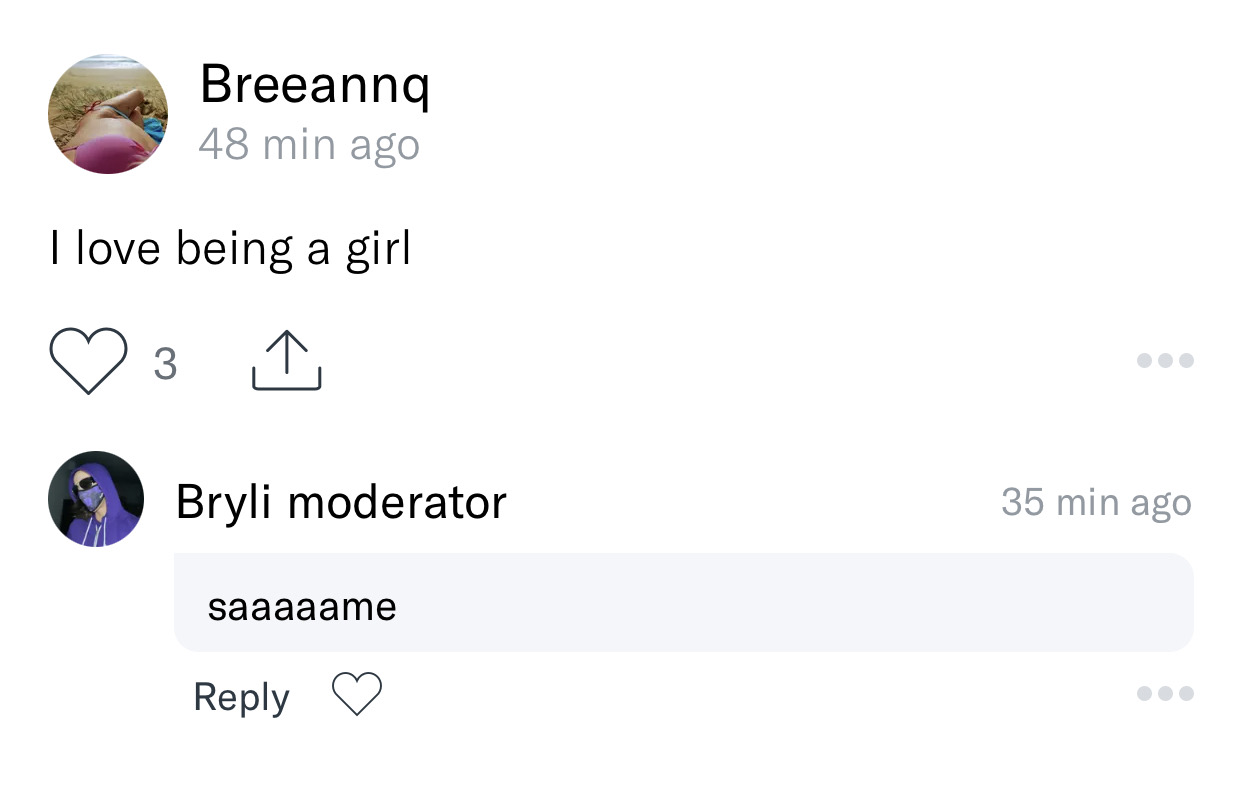
Task: Open Bryli's hooded avatar picture
Action: [x=96, y=499]
